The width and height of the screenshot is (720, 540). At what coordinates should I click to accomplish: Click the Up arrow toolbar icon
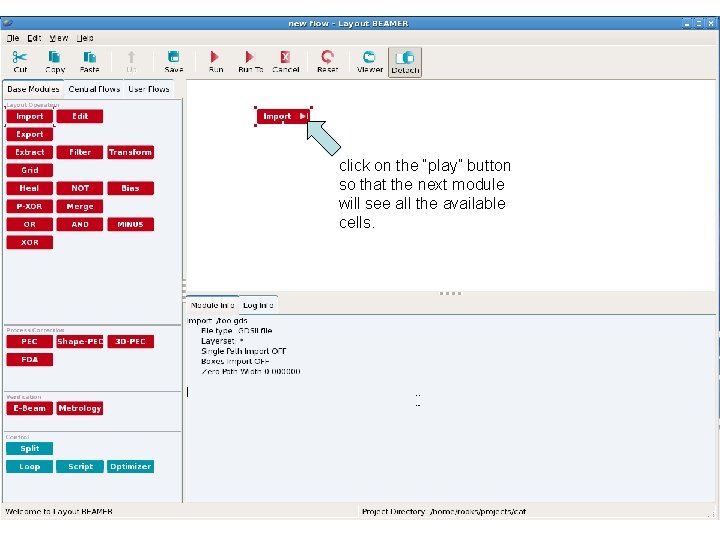131,57
